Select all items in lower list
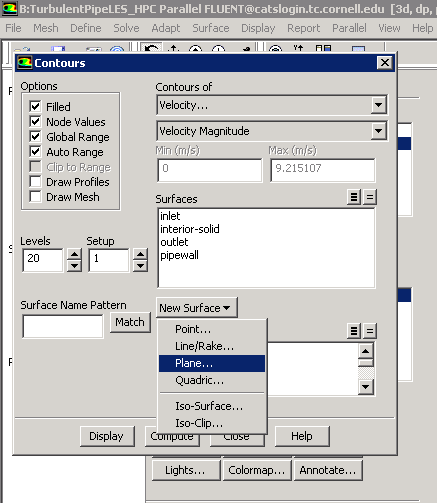Image resolution: width=437 pixels, height=503 pixels. pos(354,331)
